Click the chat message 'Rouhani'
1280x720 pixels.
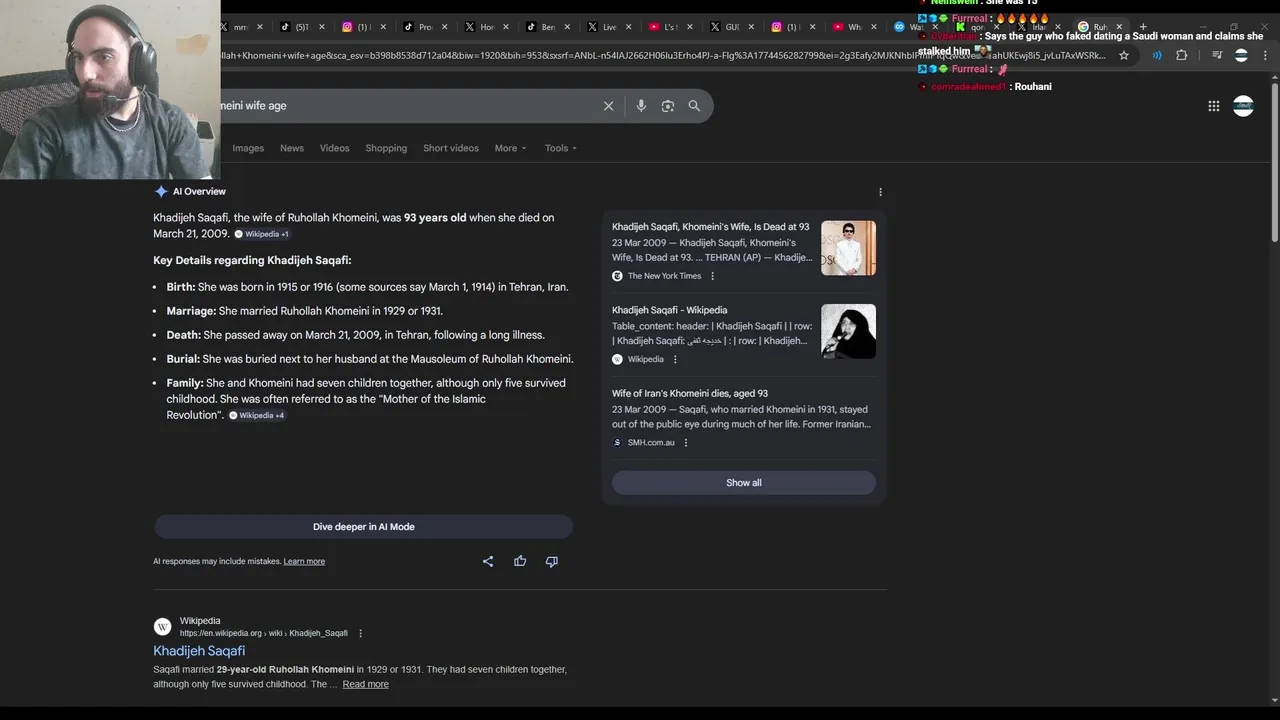point(1033,87)
